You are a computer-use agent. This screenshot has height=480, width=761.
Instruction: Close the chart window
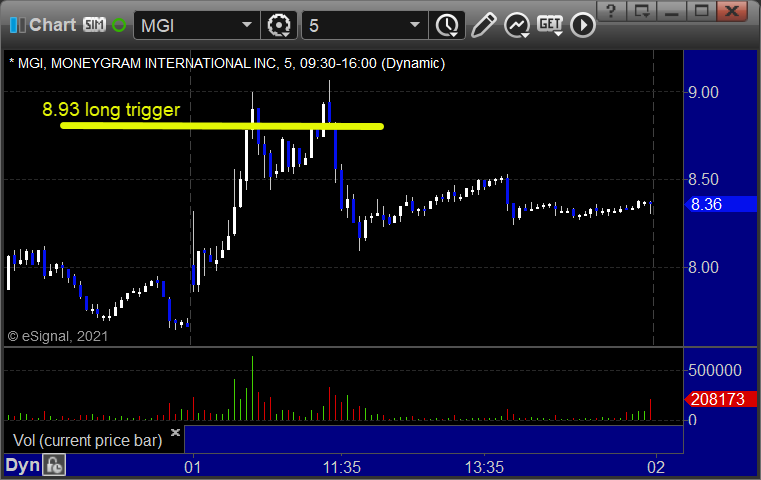(731, 10)
